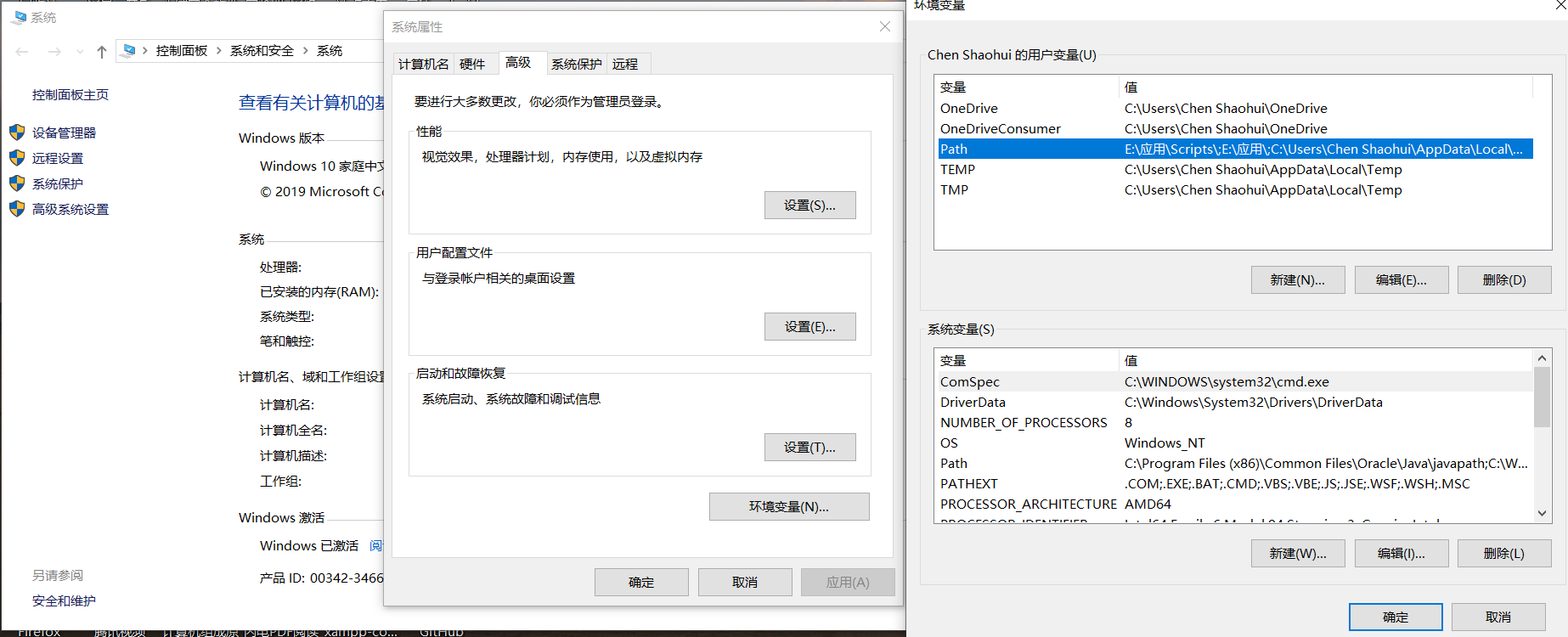Go up one level with up arrow

tap(102, 52)
